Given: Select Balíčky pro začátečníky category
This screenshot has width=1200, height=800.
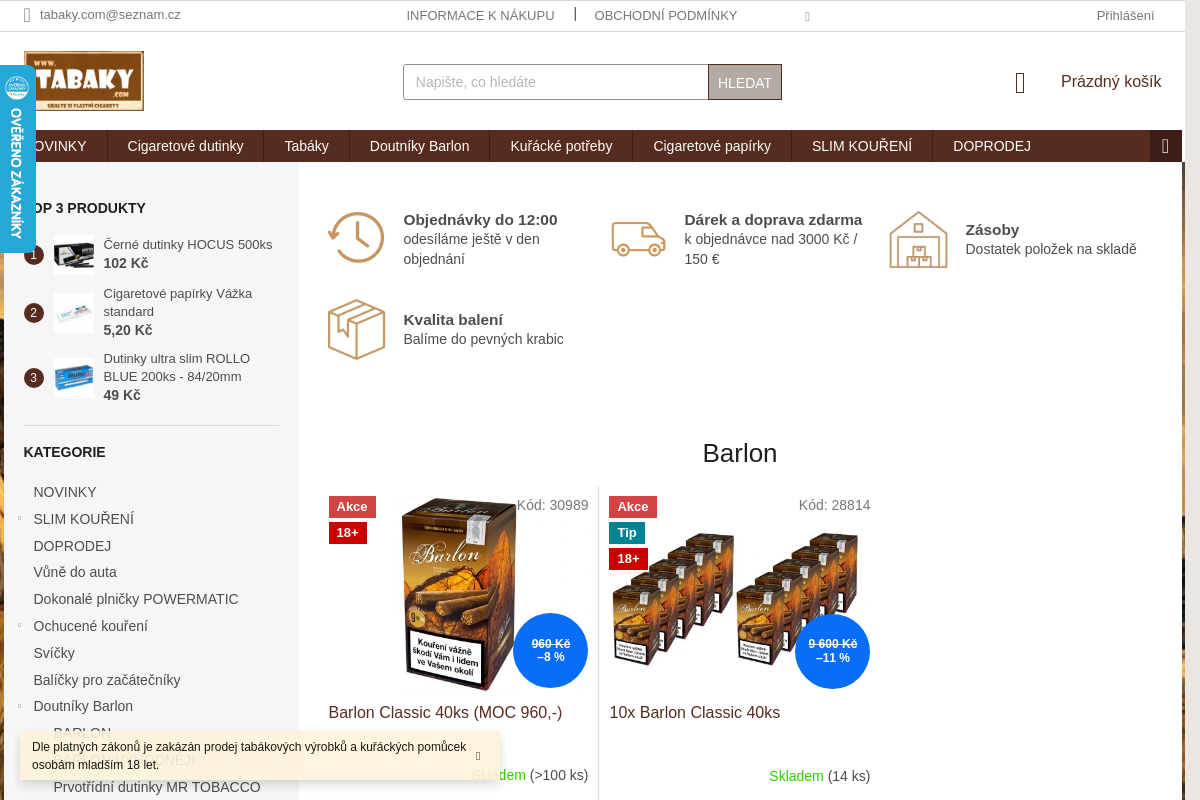Looking at the screenshot, I should (107, 680).
